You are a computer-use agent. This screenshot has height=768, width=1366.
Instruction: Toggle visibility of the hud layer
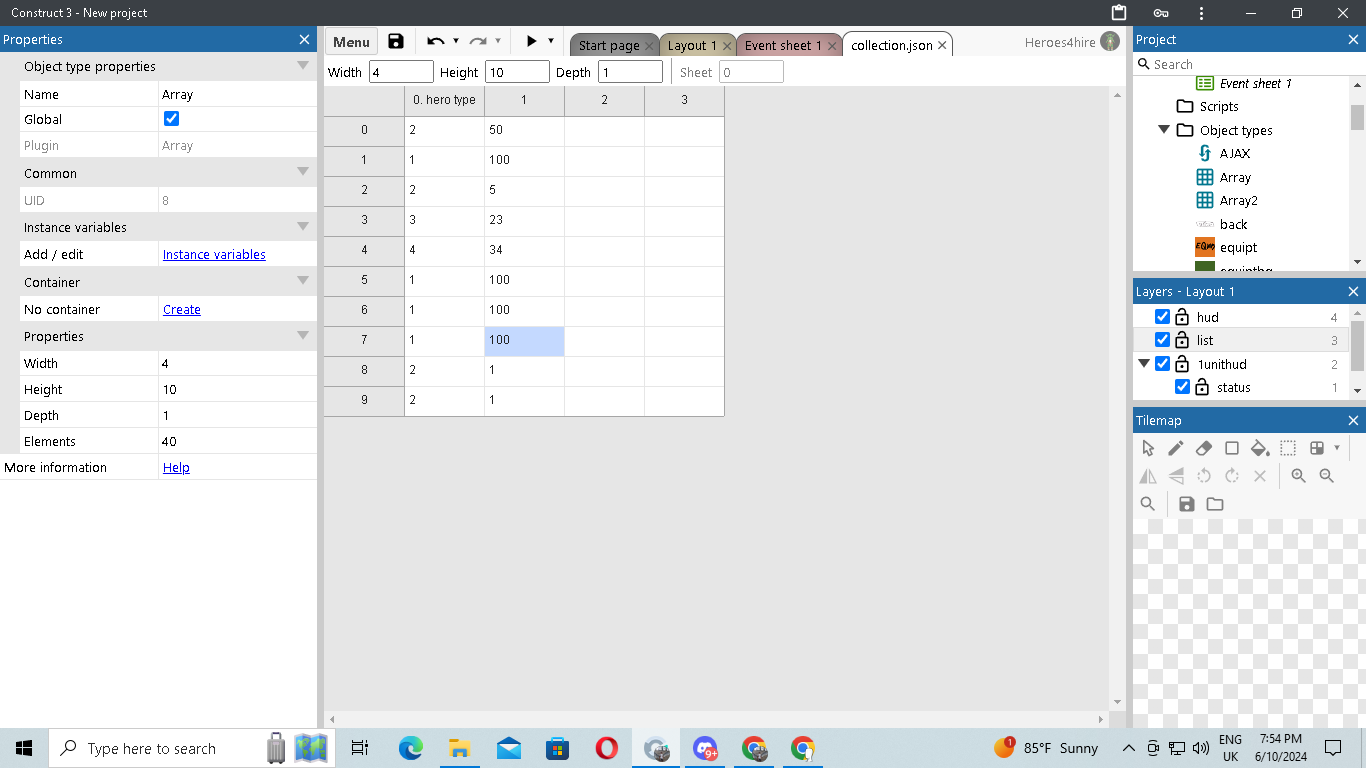pos(1162,317)
